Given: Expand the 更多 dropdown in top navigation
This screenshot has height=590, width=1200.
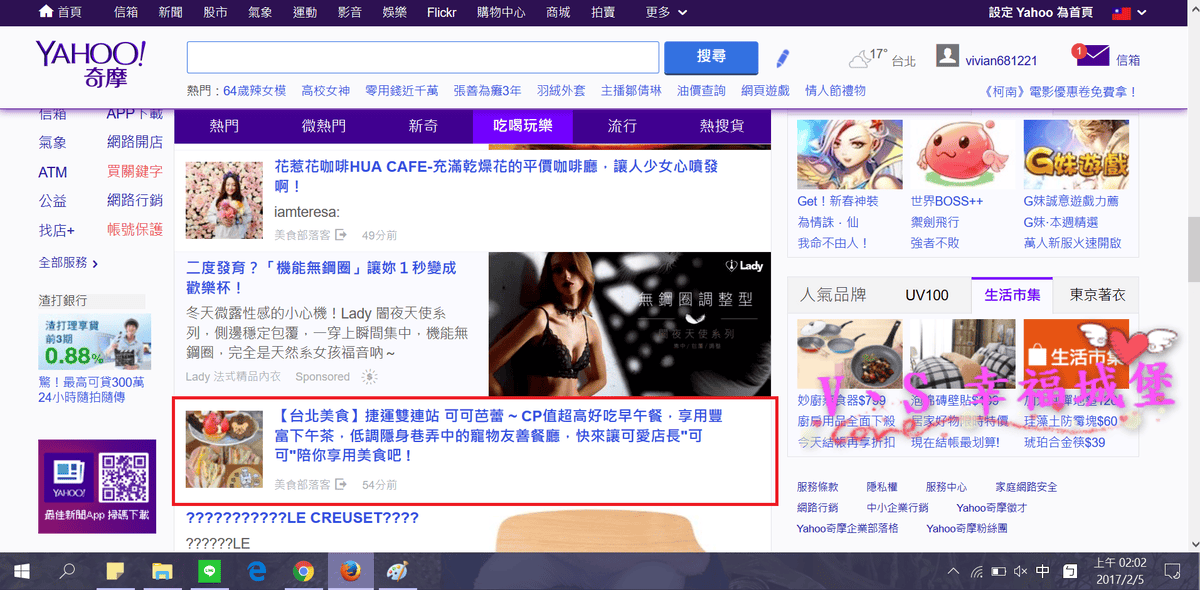Looking at the screenshot, I should point(666,12).
